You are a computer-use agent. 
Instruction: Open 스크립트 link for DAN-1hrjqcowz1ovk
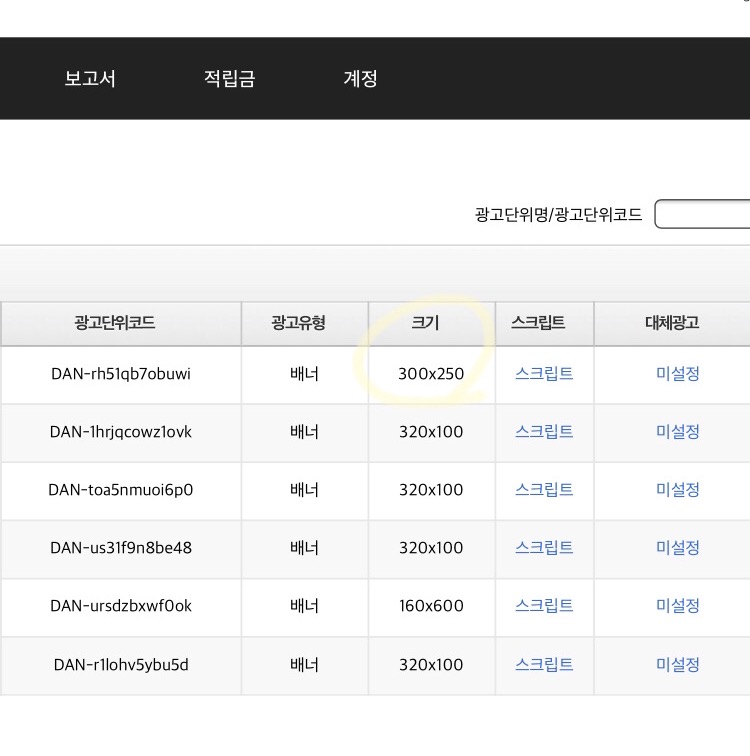click(544, 432)
